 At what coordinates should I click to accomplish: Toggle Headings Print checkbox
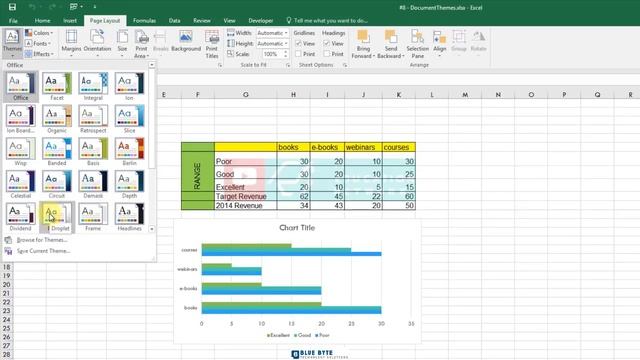click(327, 54)
